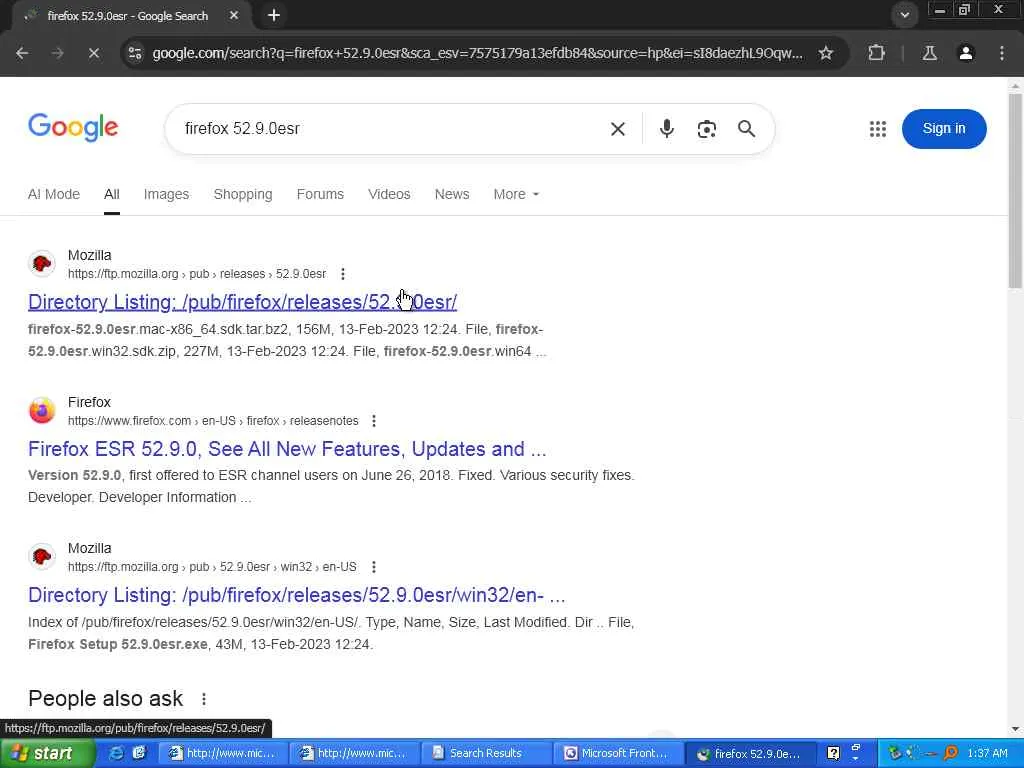Submit search with the magnifier icon
Image resolution: width=1024 pixels, height=768 pixels.
(x=746, y=129)
